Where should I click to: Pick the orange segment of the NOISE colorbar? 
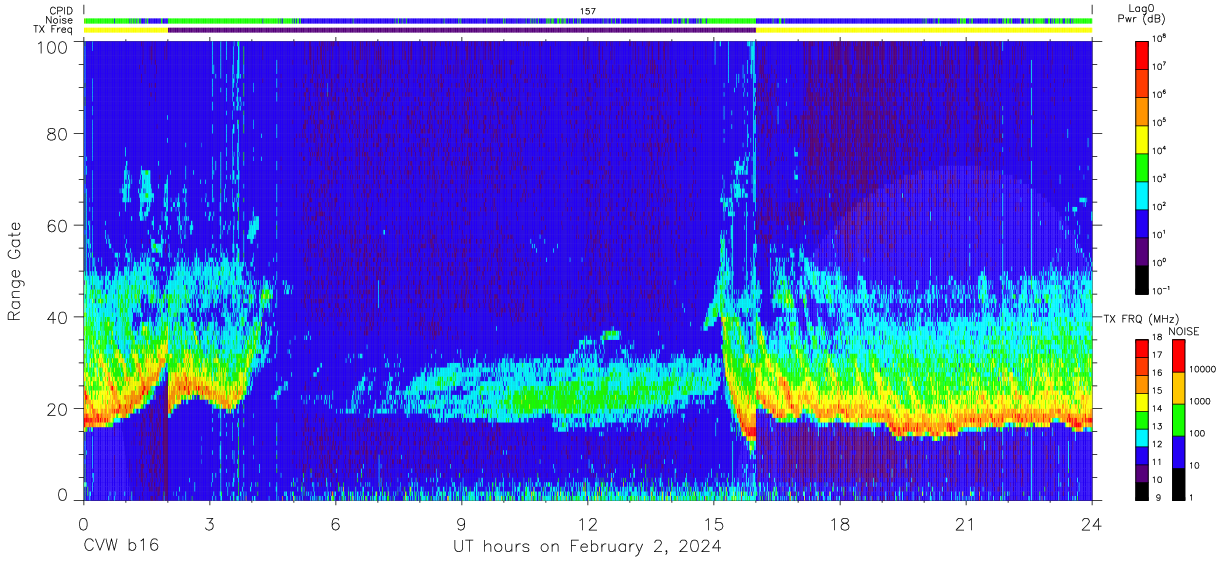[x=1179, y=388]
